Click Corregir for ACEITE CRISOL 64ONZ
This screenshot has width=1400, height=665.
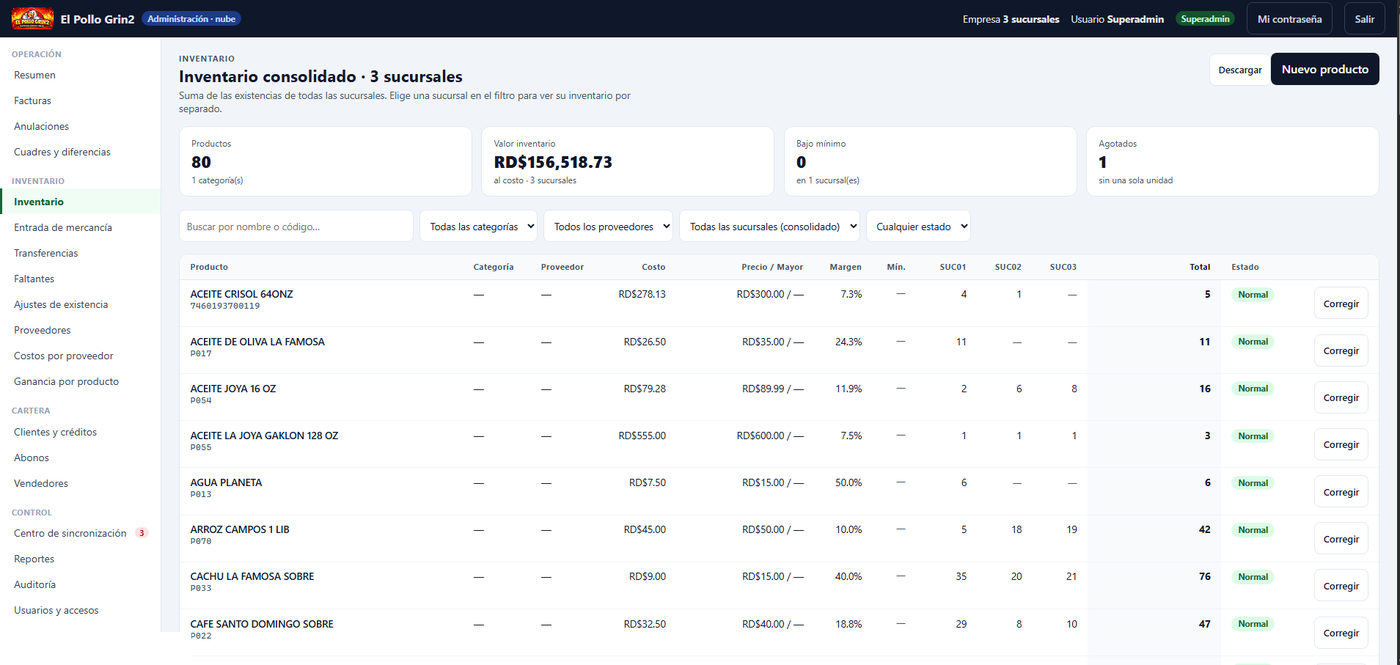pyautogui.click(x=1341, y=303)
